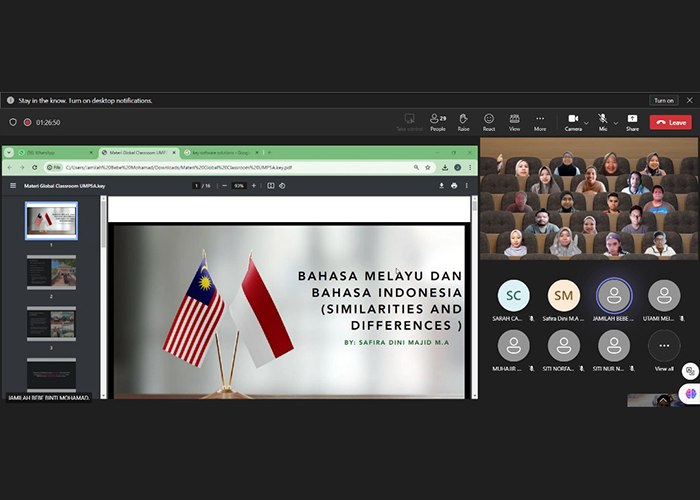Reload the browser page
Screen dimensions: 700x500
point(34,167)
